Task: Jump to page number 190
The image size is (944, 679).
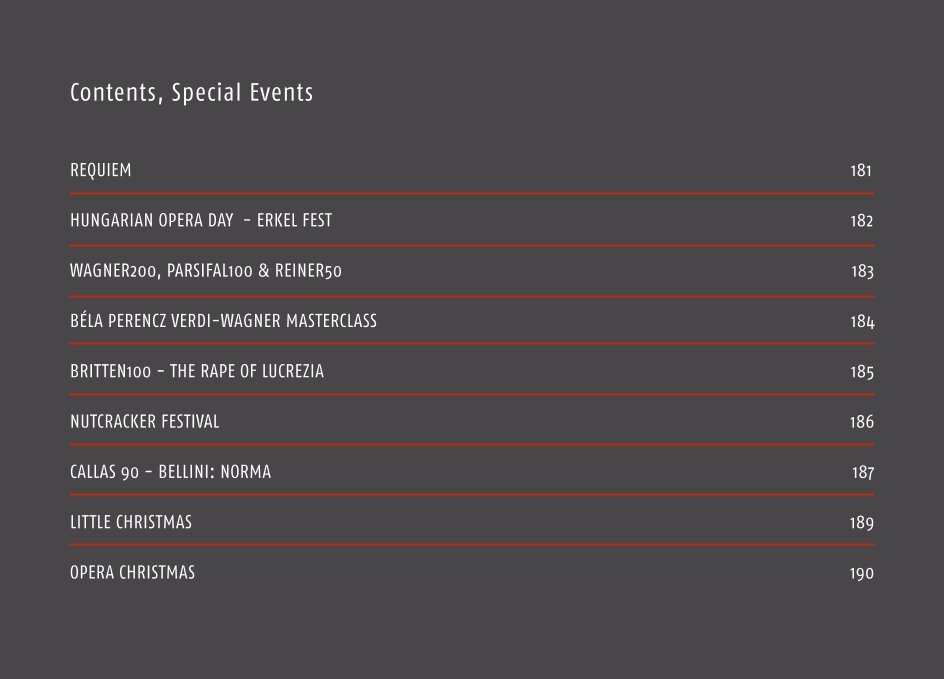Action: [x=862, y=573]
